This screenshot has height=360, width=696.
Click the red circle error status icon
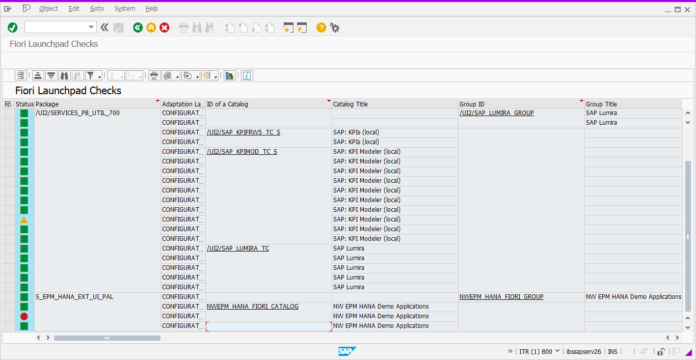[x=24, y=316]
